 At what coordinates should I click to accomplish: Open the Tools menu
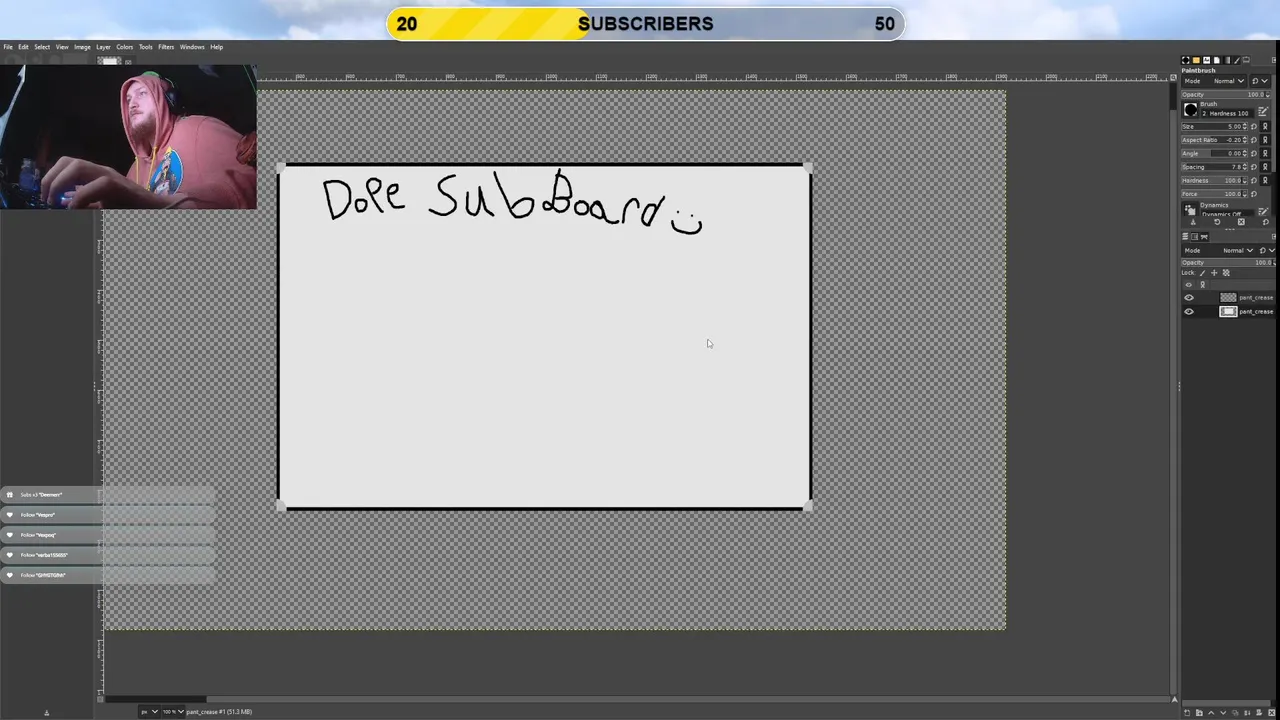pos(145,47)
